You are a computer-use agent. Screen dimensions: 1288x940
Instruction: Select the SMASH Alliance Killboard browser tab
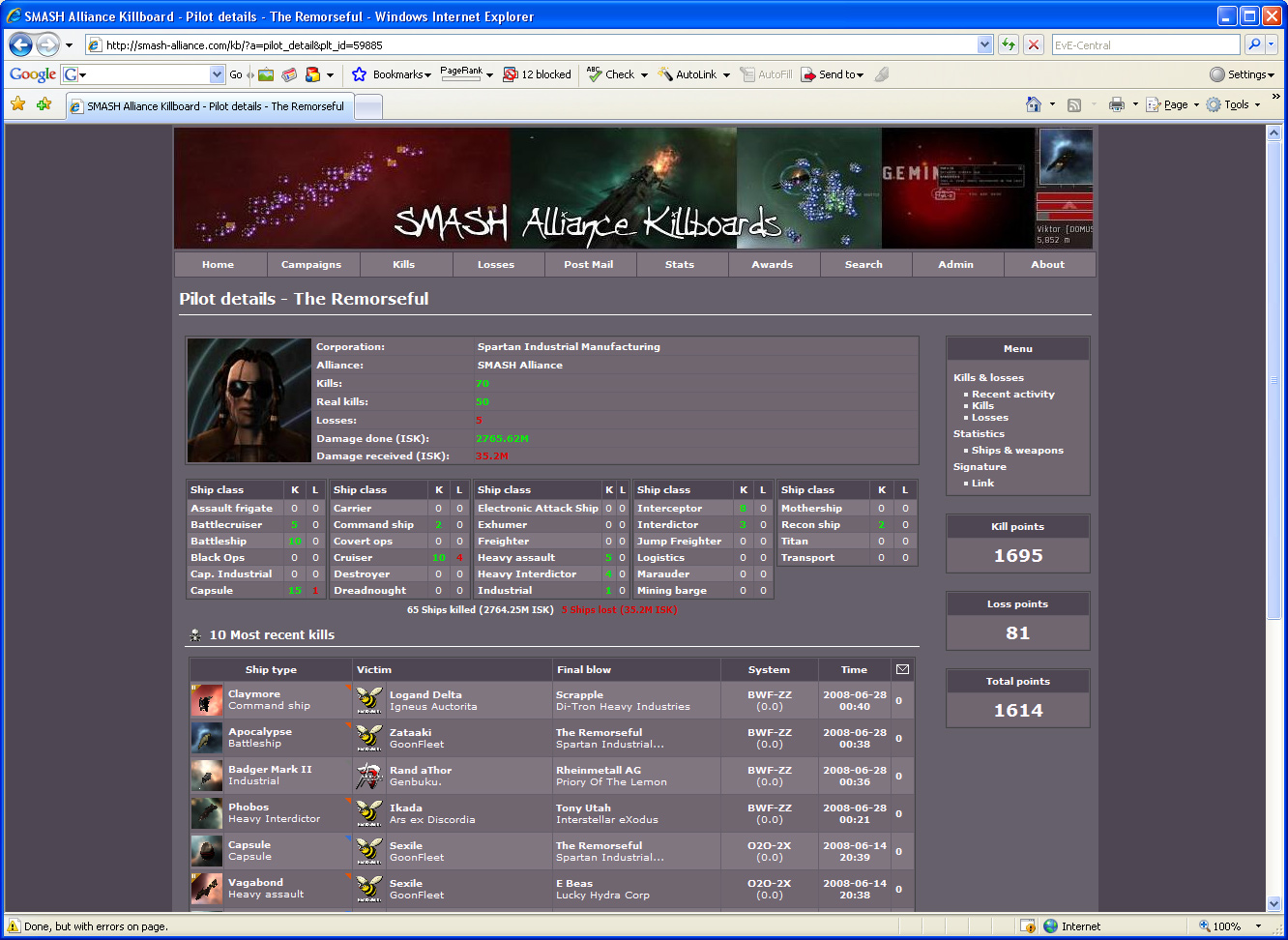[x=208, y=106]
